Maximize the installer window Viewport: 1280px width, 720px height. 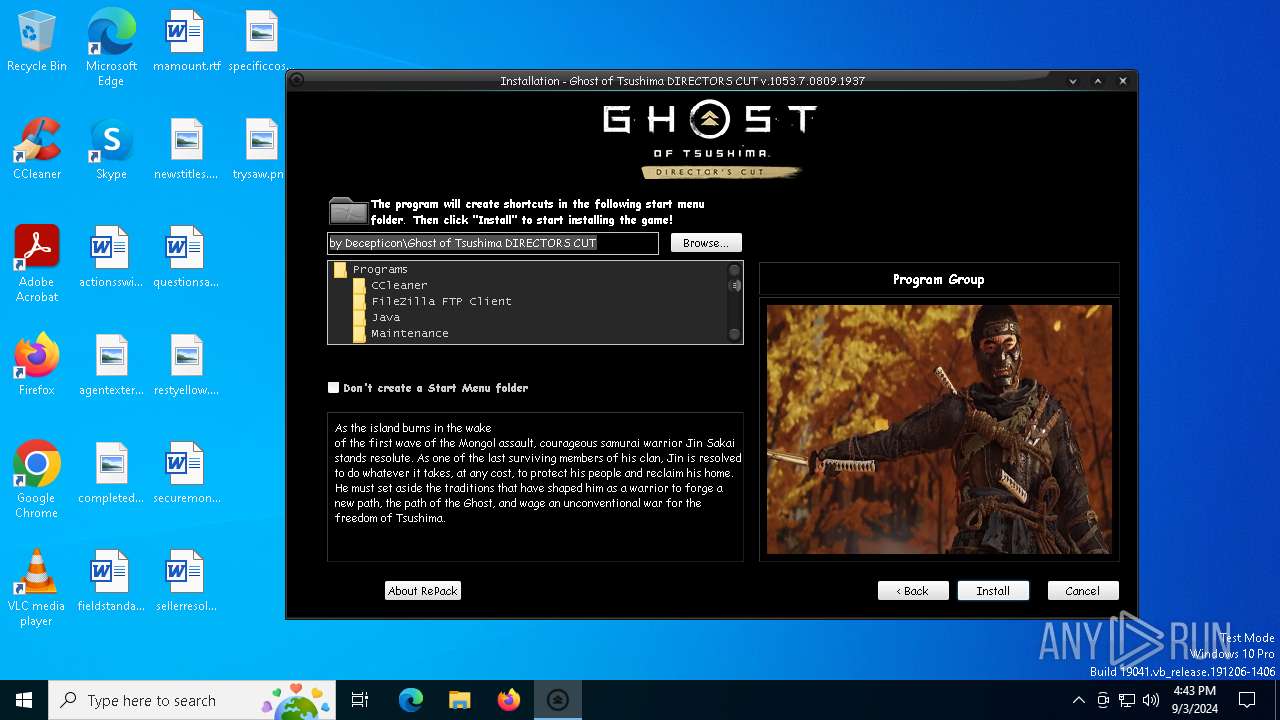pyautogui.click(x=1098, y=81)
